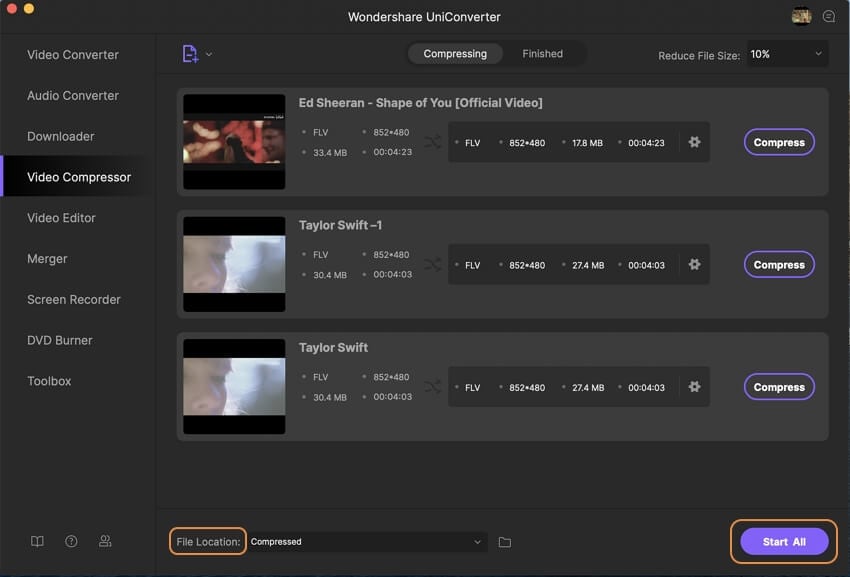Click the 17.8 MB output size value
Image resolution: width=850 pixels, height=577 pixels.
click(x=588, y=143)
